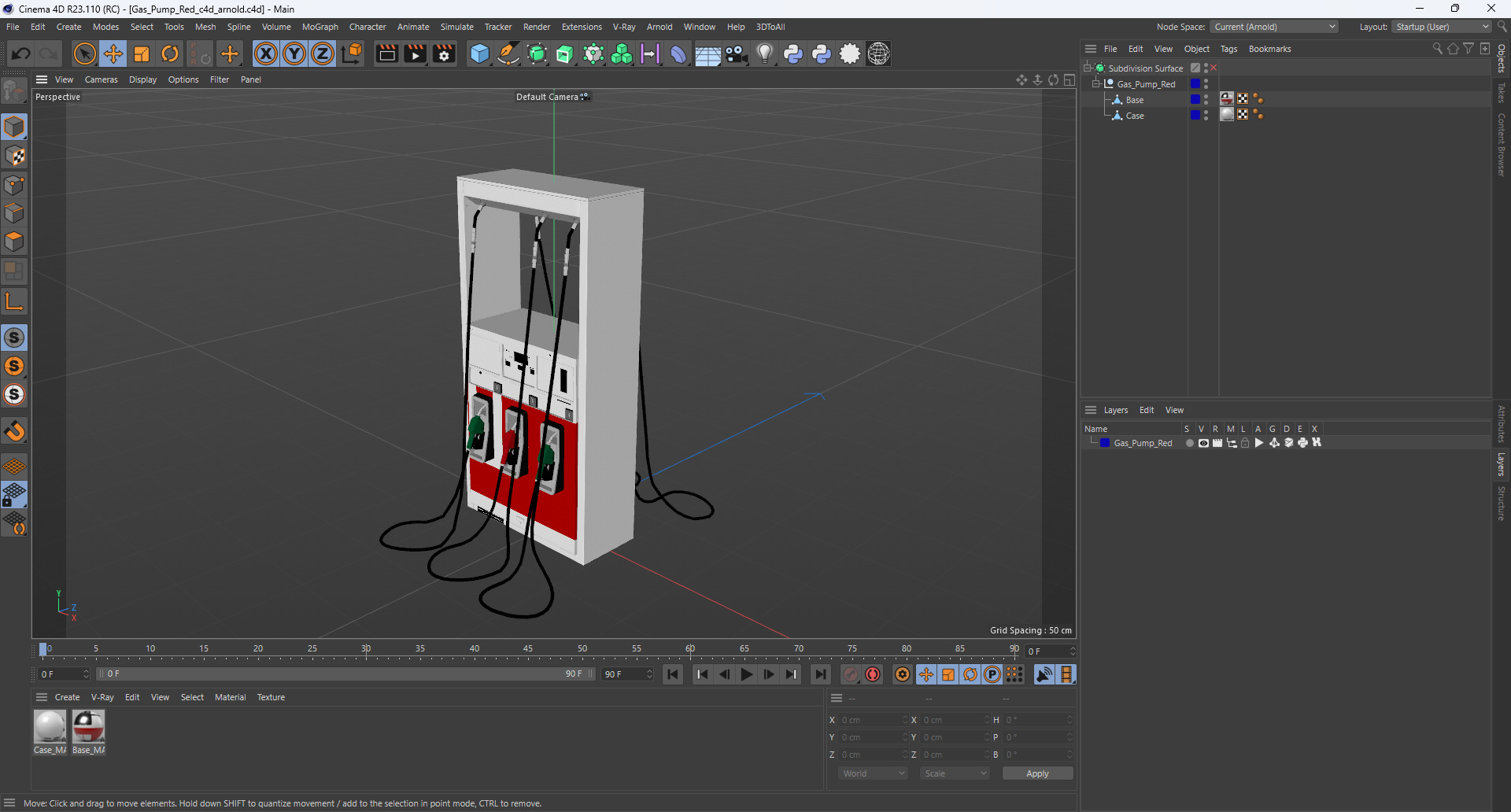1511x812 pixels.
Task: Click Base object layer color swatch
Action: (1195, 99)
